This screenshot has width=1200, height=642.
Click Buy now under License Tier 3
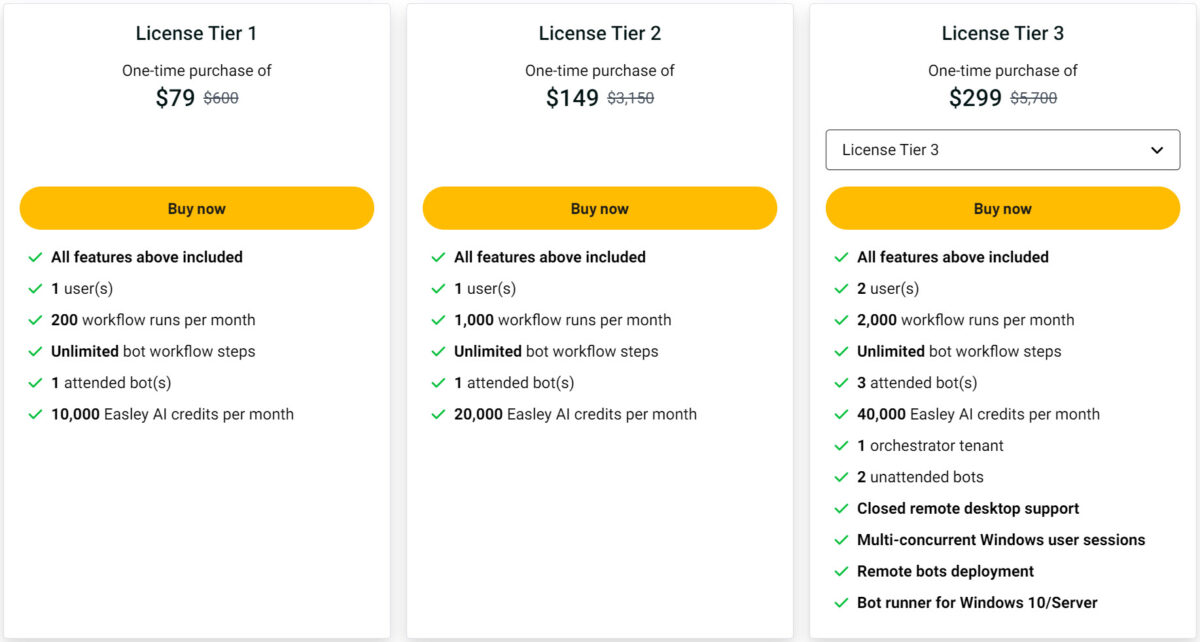pos(1003,208)
